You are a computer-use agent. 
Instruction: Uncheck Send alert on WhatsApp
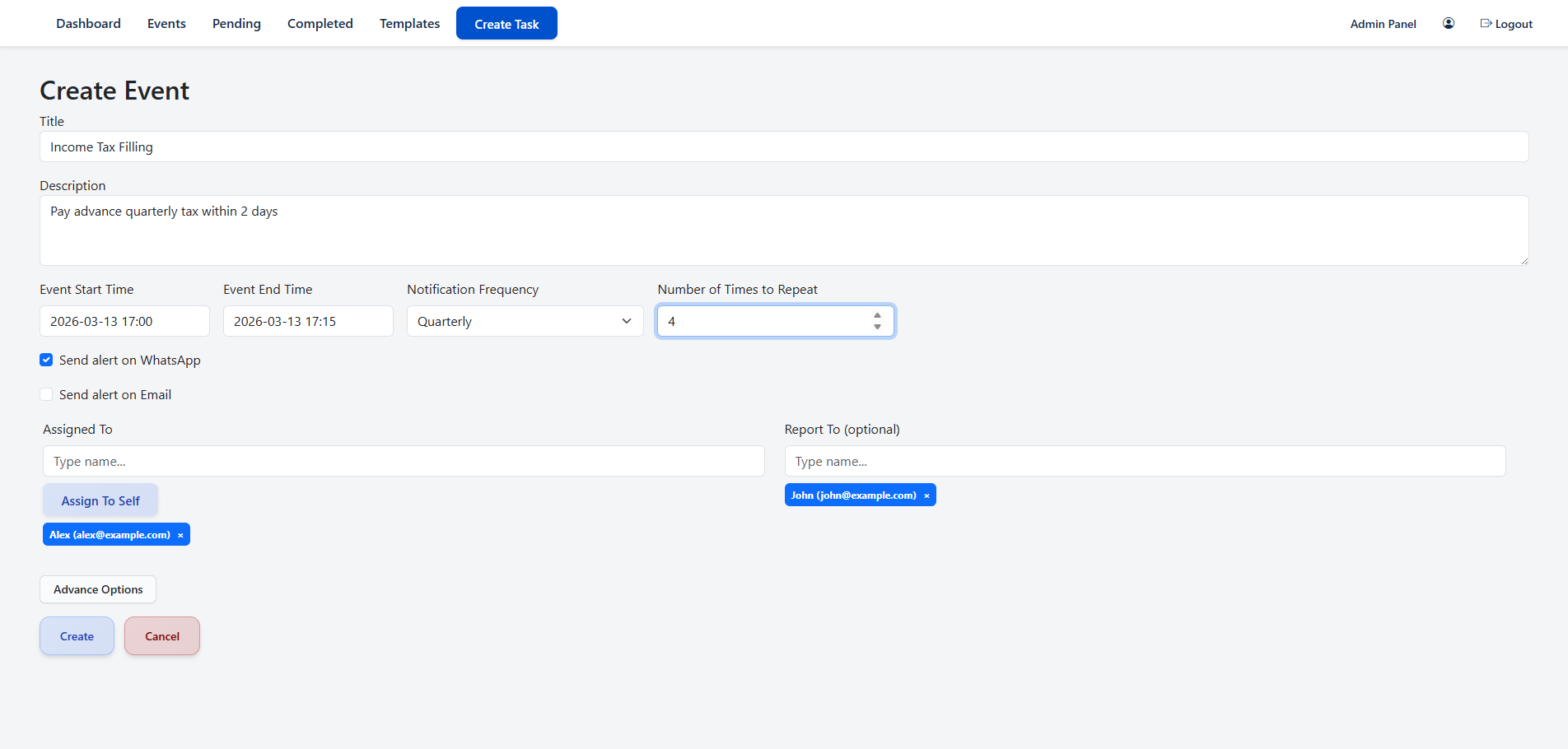[x=47, y=361]
